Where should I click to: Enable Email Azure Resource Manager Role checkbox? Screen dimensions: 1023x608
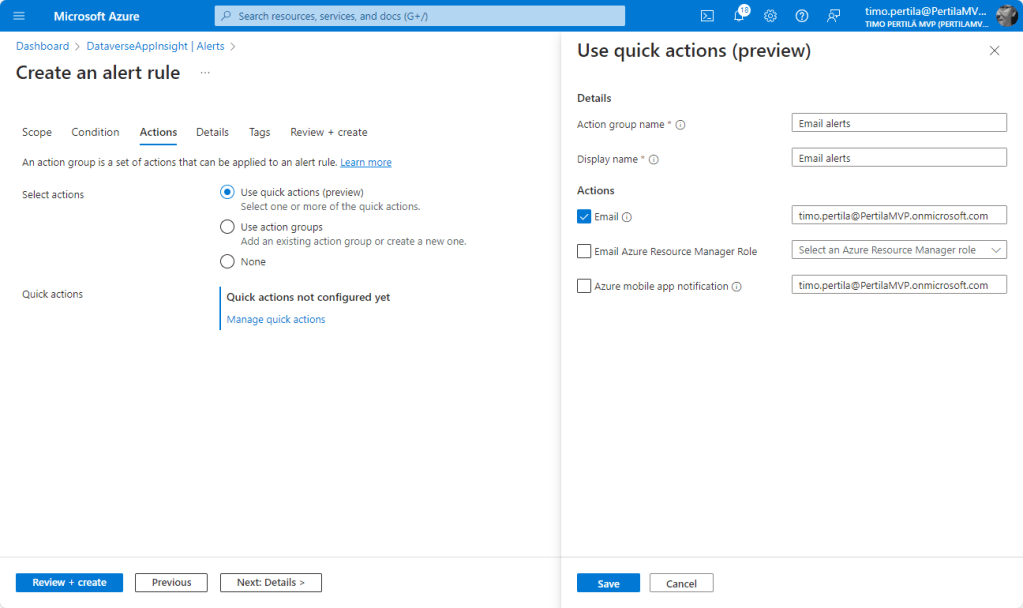coord(584,251)
